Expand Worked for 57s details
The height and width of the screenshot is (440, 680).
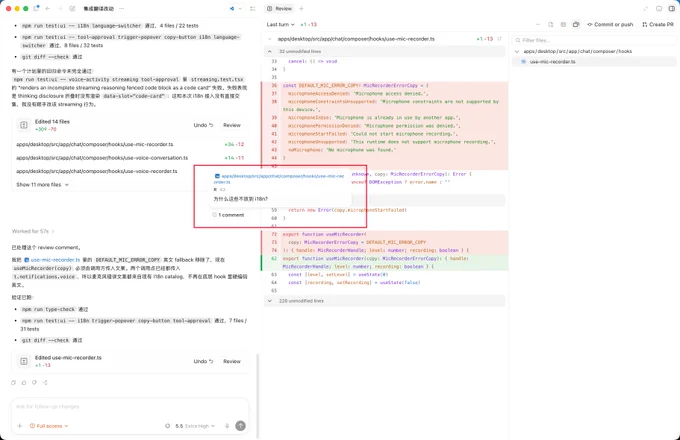point(33,231)
